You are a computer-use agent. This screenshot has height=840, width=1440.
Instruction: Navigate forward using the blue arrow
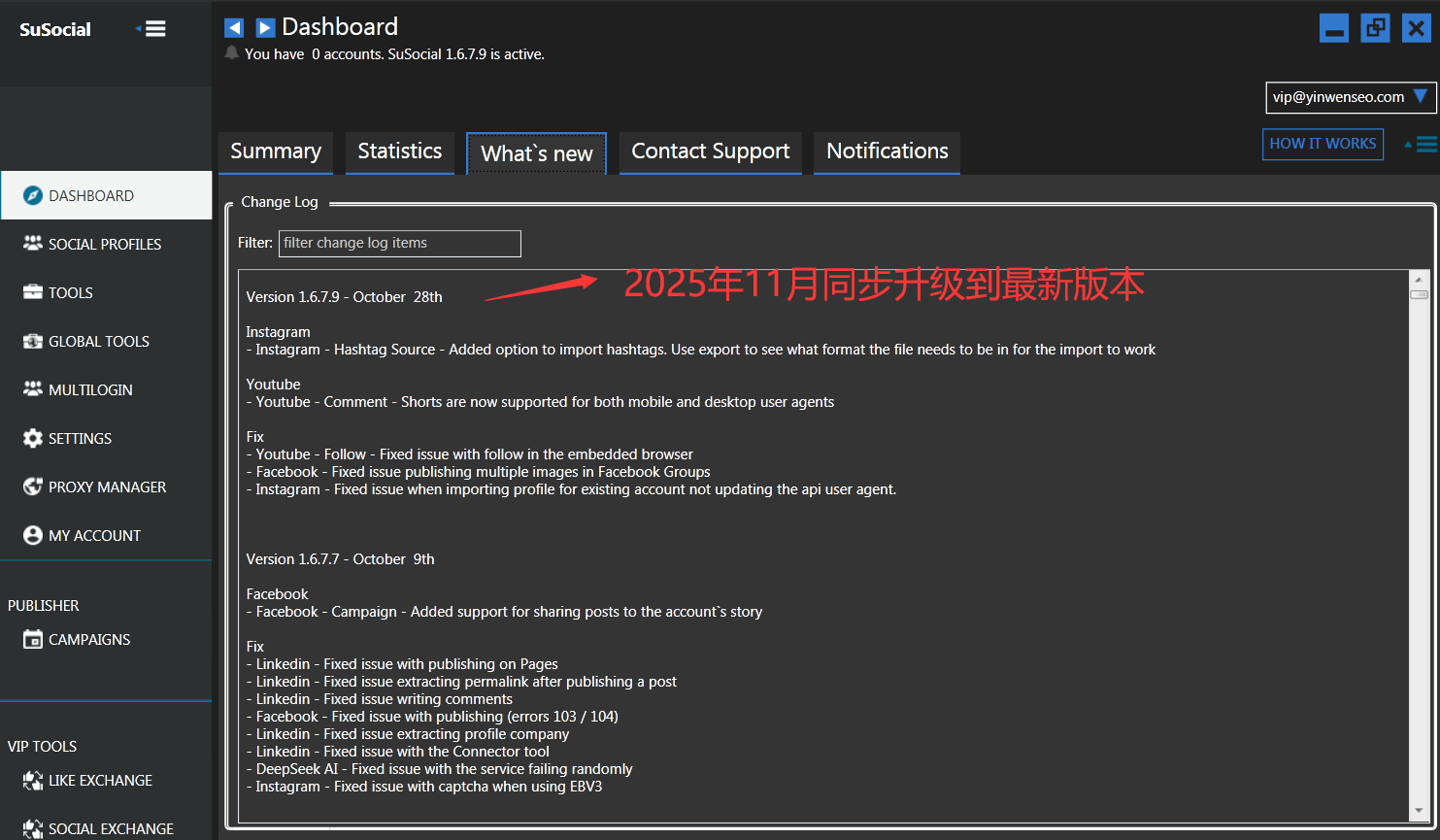pos(264,26)
